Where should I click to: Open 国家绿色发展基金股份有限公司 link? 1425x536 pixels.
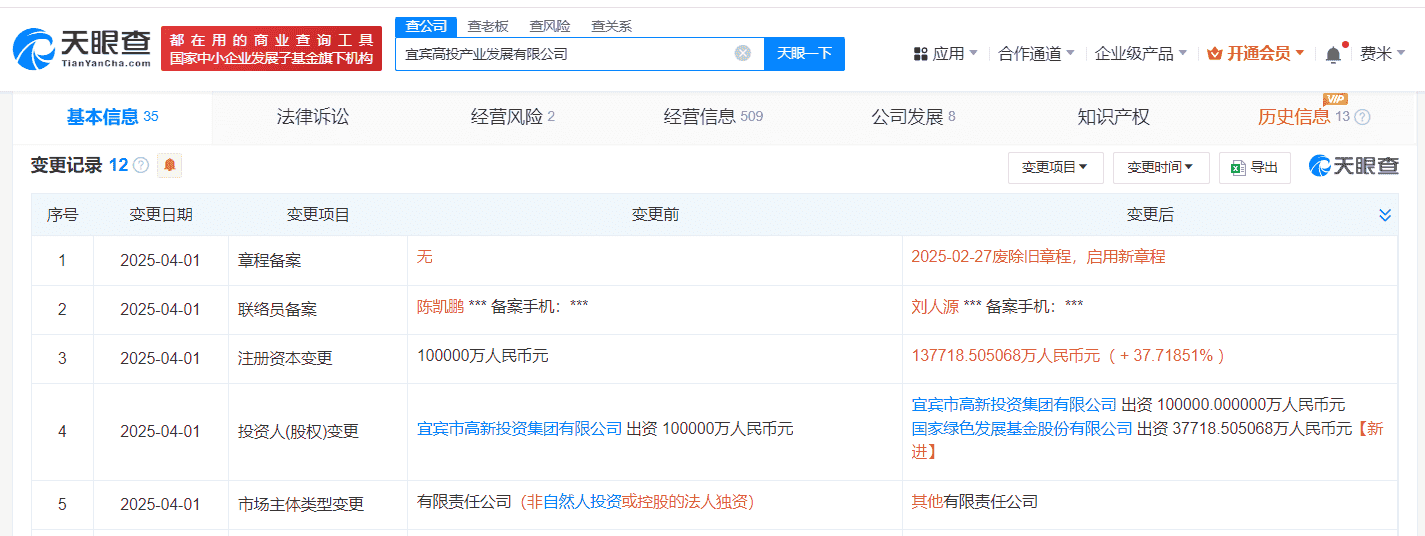coord(1022,429)
